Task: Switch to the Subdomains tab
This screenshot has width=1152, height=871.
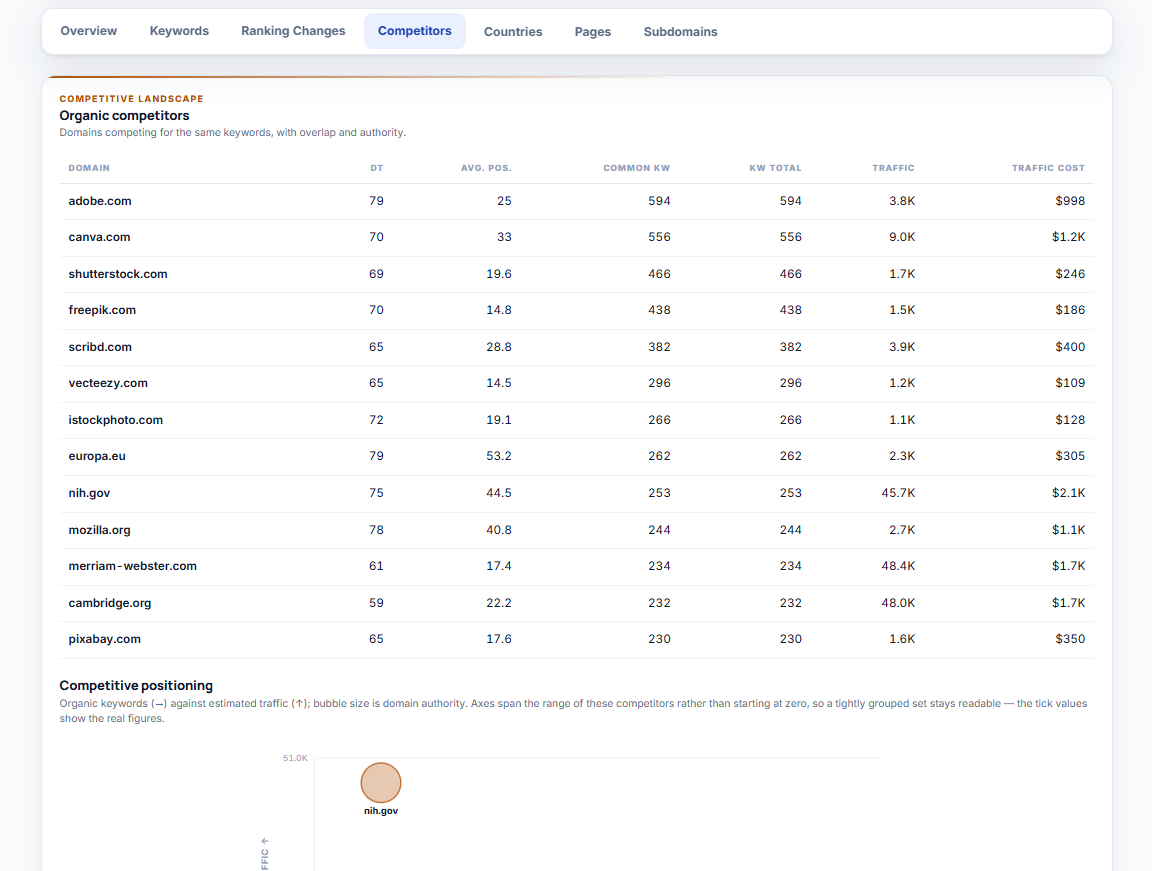Action: point(680,32)
